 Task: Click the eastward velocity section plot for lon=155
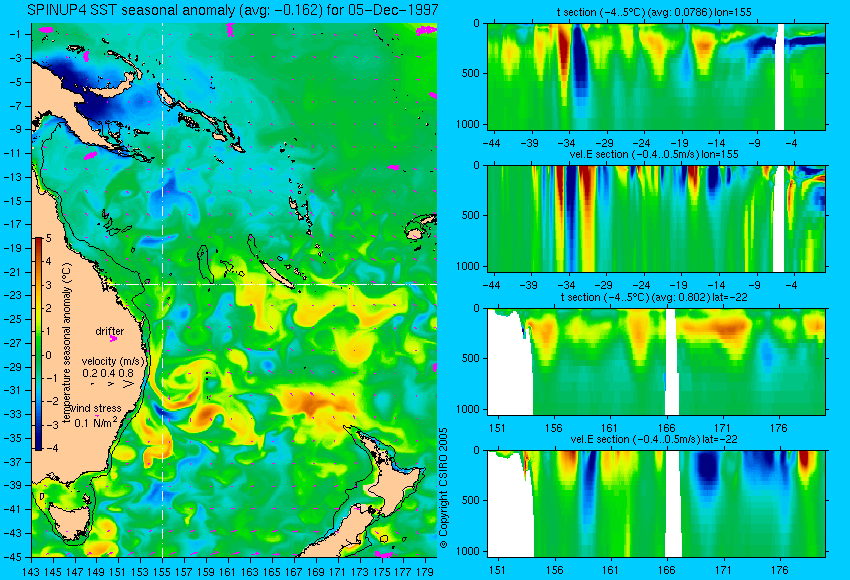(x=656, y=218)
